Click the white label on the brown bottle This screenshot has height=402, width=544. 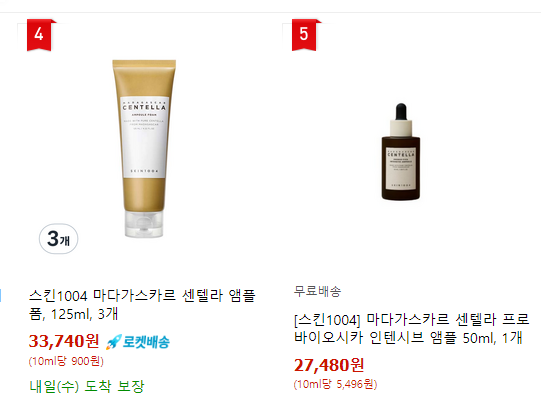401,169
